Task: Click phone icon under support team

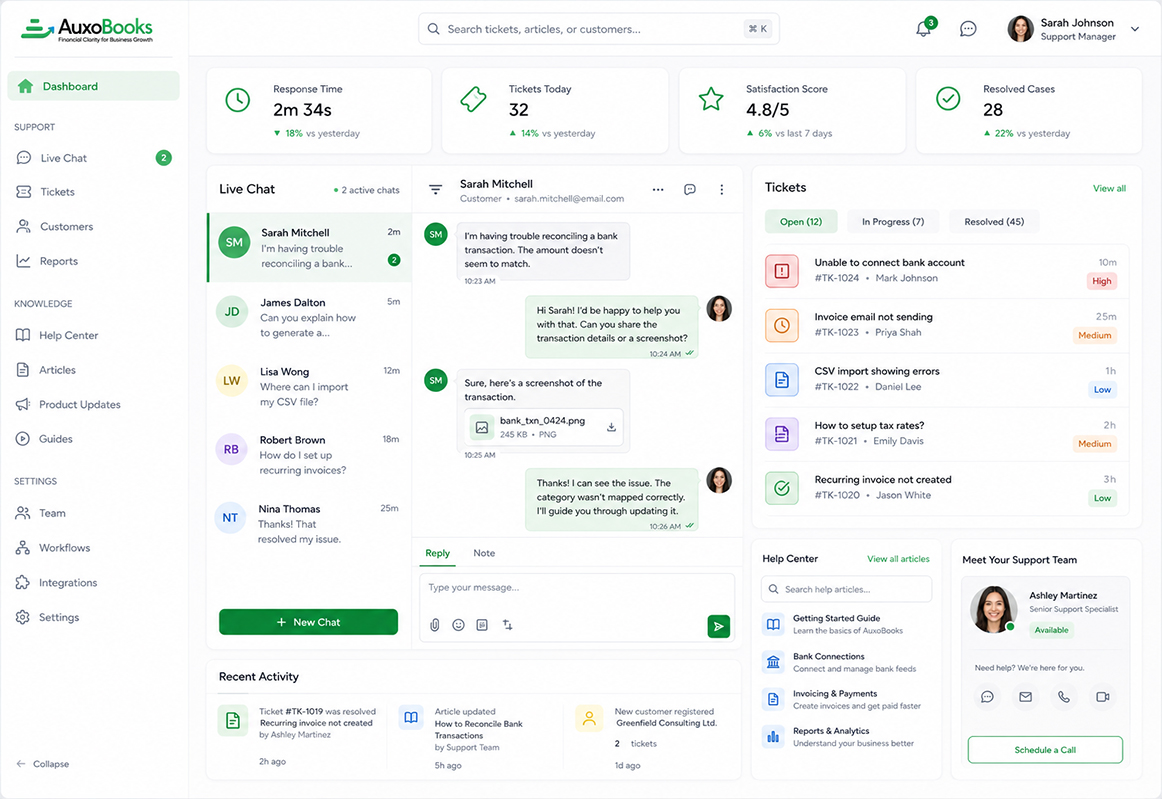Action: coord(1064,697)
